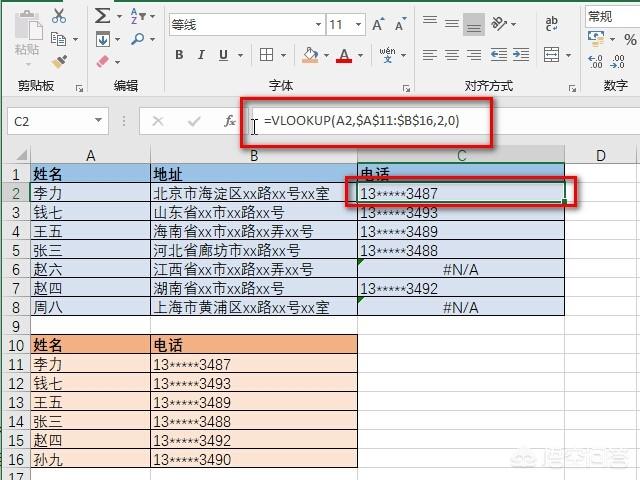
Task: Click Wrap Text icon
Action: coord(551,24)
